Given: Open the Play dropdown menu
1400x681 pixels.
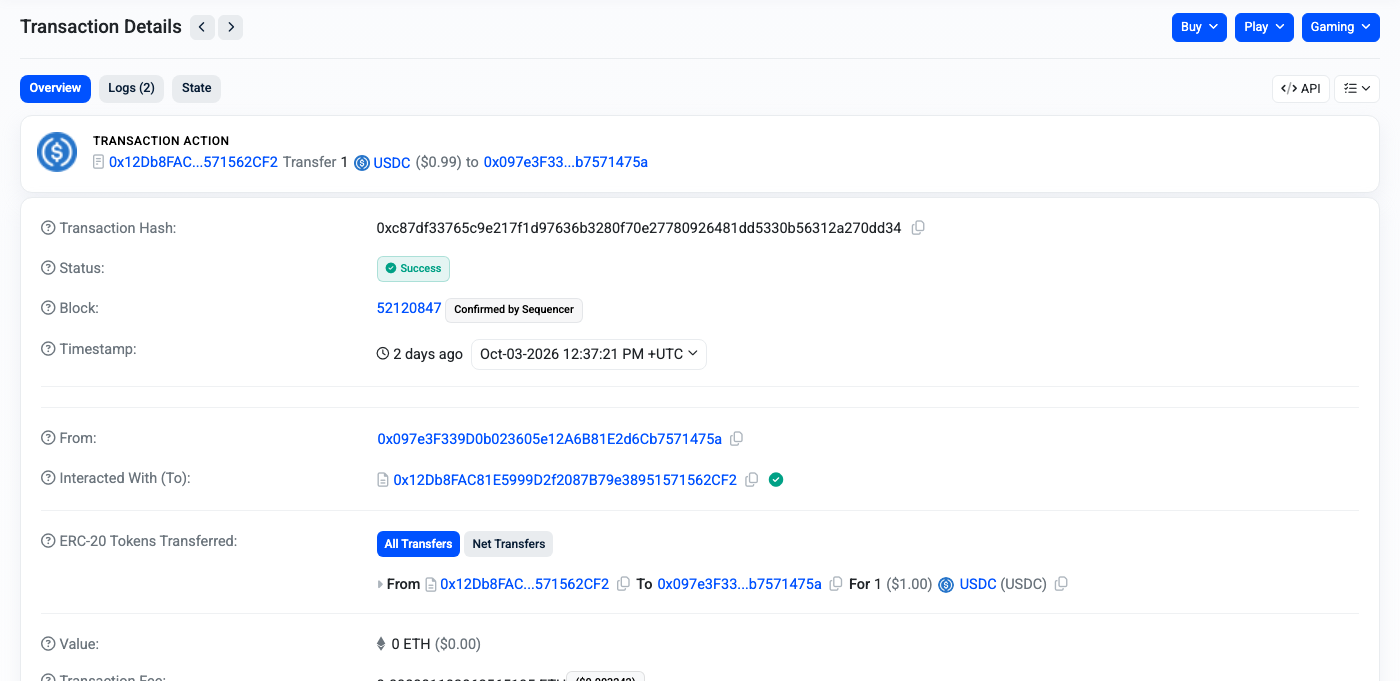Looking at the screenshot, I should [1264, 27].
